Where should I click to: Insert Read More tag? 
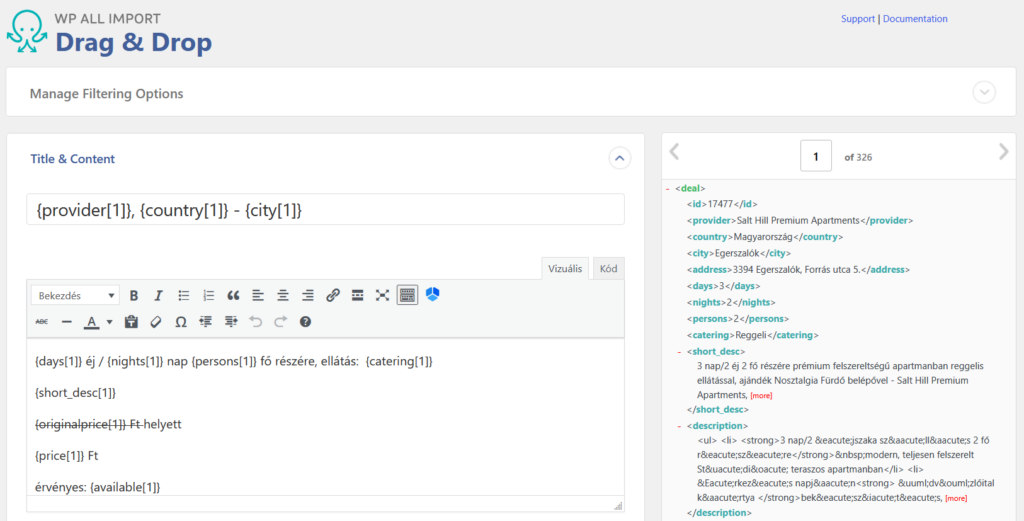point(357,296)
